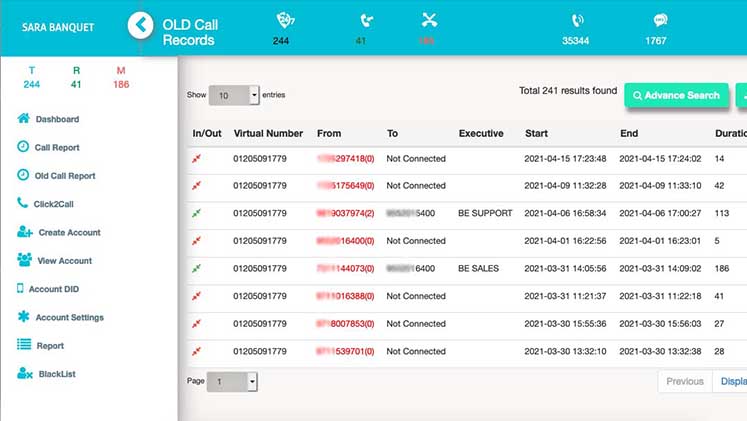Open Call Report in sidebar
Image resolution: width=747 pixels, height=421 pixels.
tap(57, 147)
